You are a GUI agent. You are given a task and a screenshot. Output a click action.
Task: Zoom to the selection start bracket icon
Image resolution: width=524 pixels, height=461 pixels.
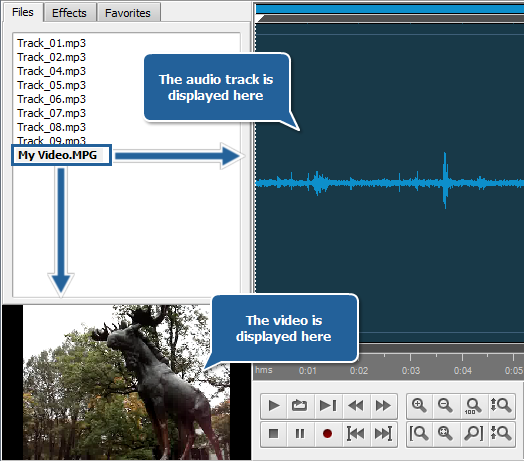[x=419, y=434]
